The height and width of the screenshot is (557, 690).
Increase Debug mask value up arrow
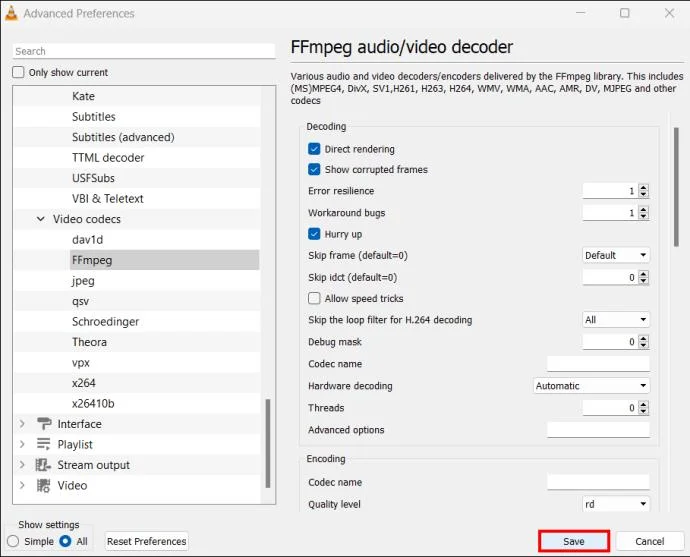643,338
